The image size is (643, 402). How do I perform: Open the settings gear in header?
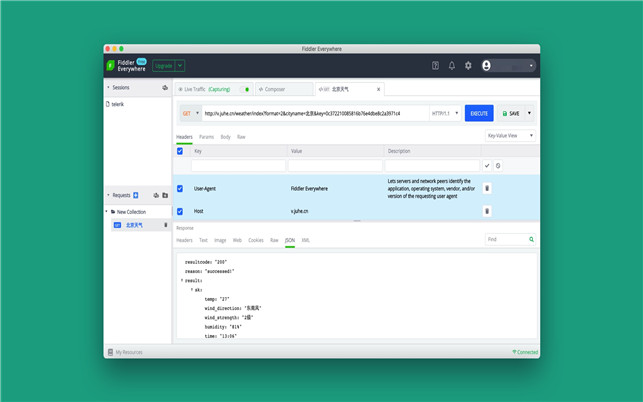tap(468, 66)
